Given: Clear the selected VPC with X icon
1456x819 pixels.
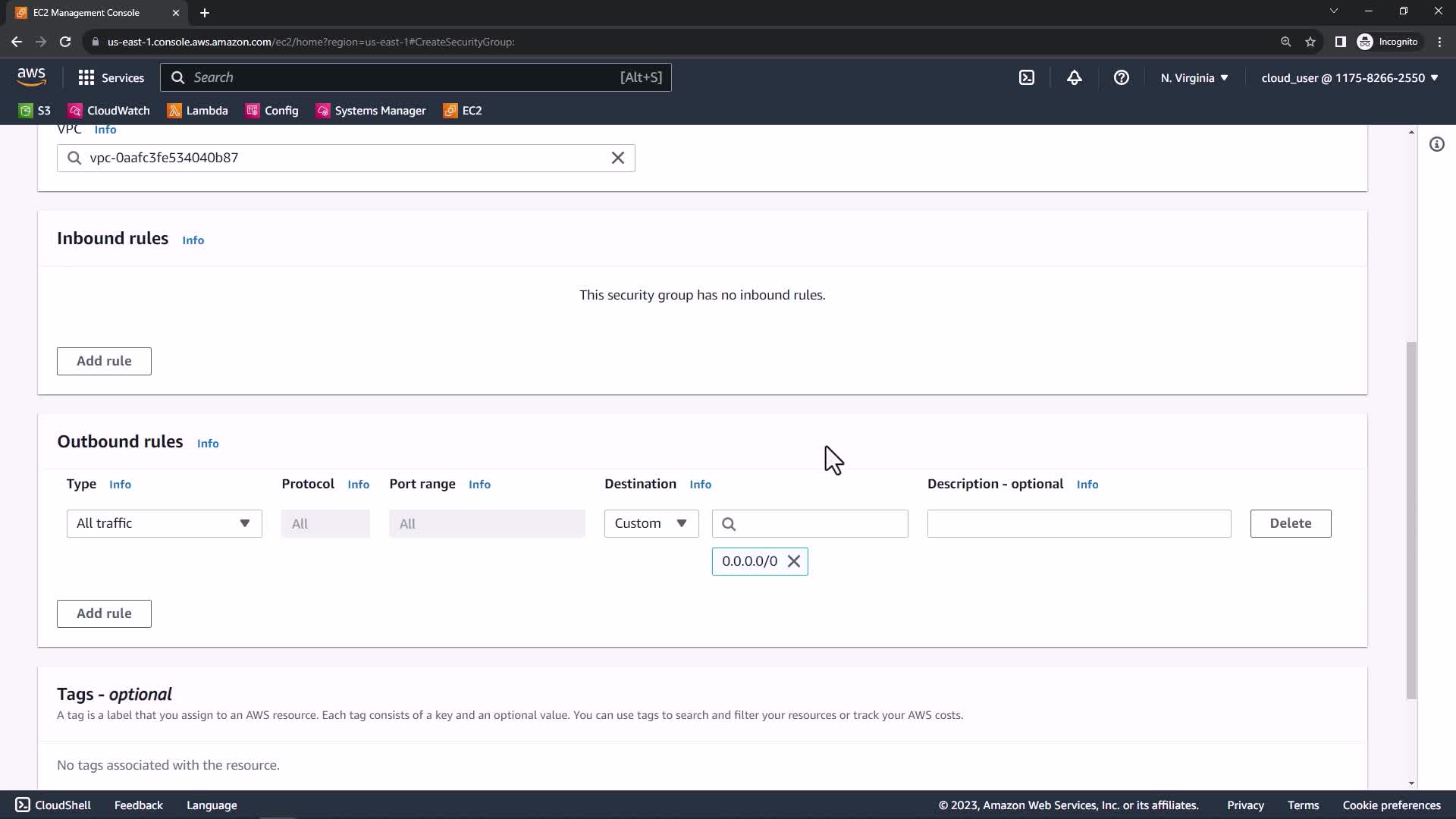Looking at the screenshot, I should [x=617, y=158].
